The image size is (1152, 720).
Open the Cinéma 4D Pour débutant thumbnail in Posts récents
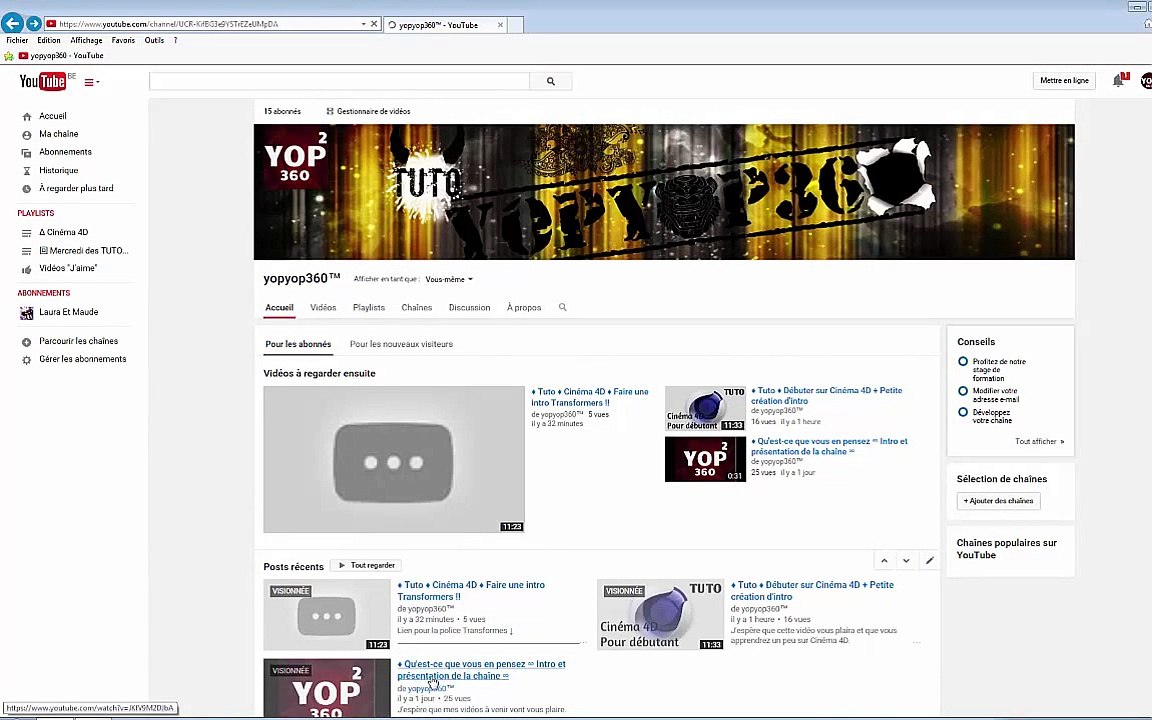pyautogui.click(x=660, y=614)
